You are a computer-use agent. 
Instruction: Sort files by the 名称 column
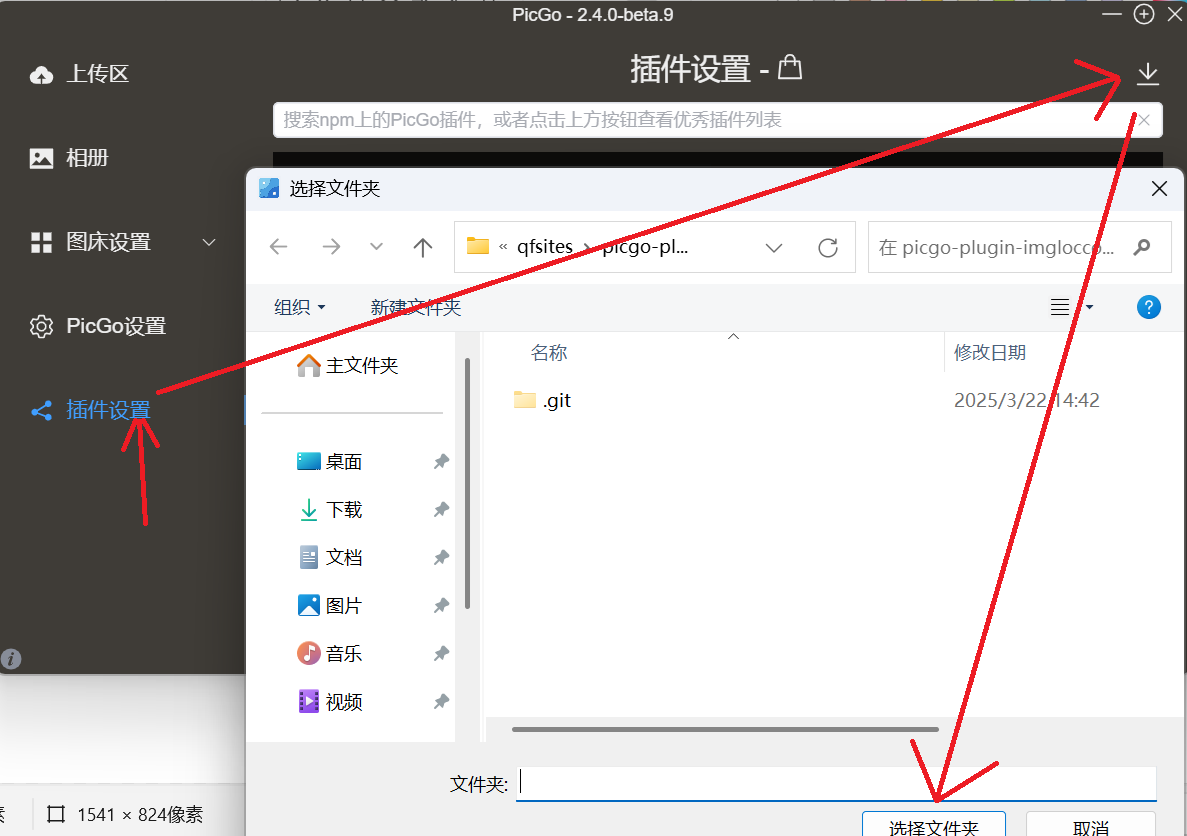coord(549,352)
